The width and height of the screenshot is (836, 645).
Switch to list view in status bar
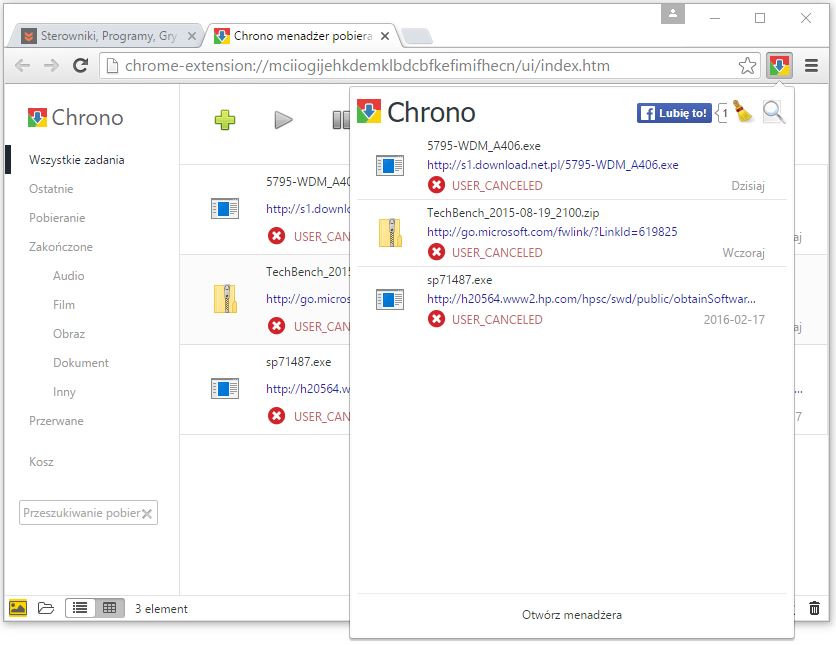click(x=80, y=608)
